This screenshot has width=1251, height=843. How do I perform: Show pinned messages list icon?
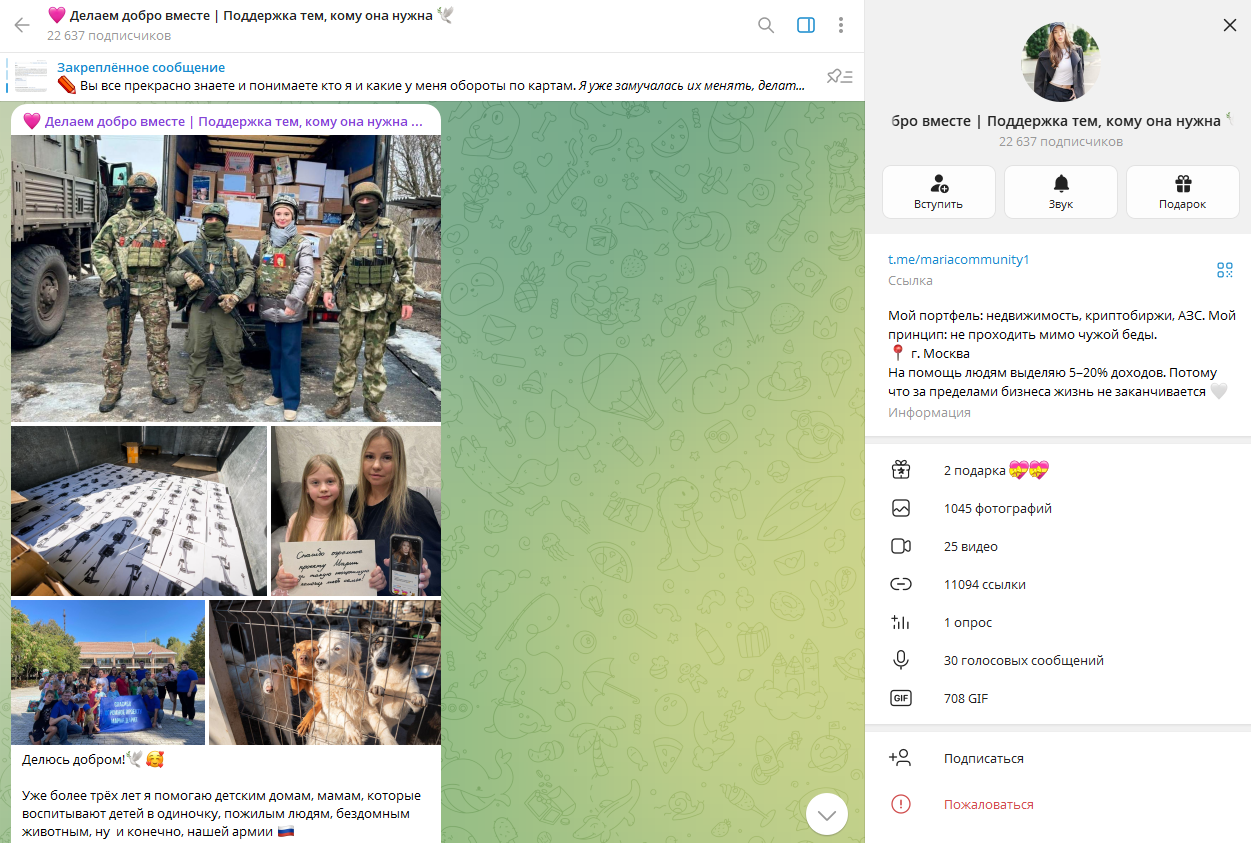tap(839, 76)
